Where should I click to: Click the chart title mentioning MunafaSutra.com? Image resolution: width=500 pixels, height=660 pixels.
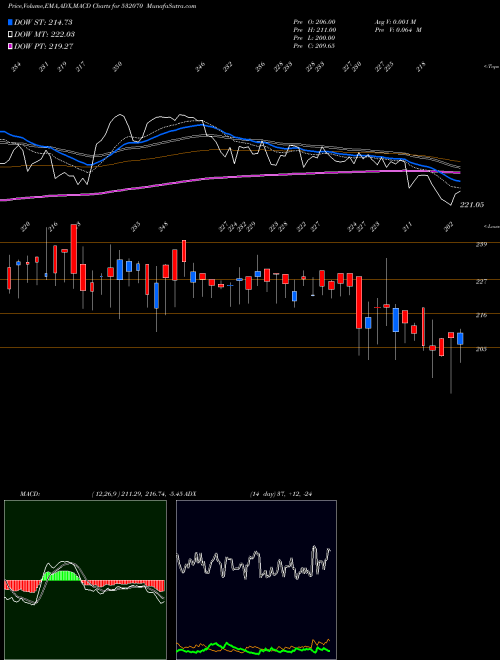point(102,6)
